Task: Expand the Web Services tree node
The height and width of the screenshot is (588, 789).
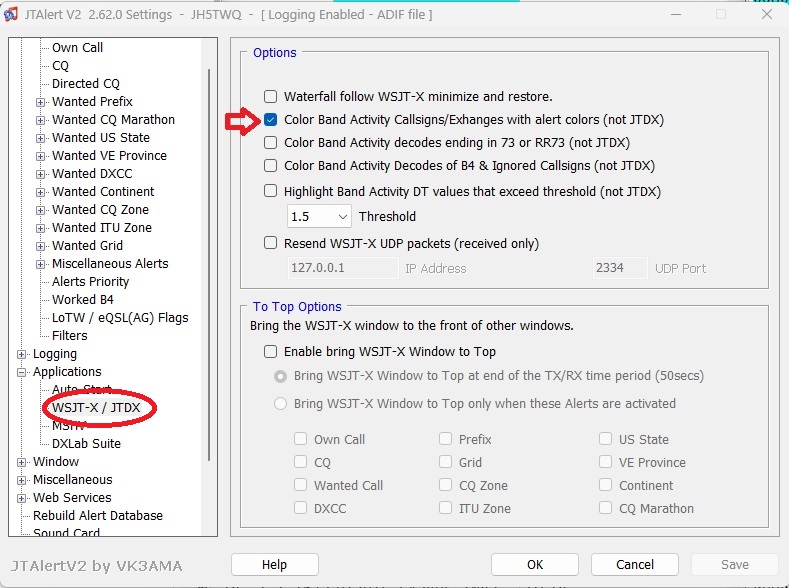Action: pyautogui.click(x=21, y=498)
